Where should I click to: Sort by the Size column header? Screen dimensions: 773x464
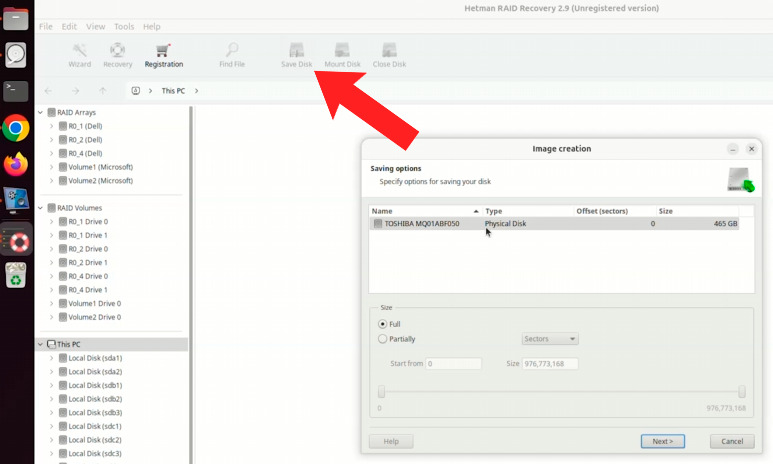[697, 211]
